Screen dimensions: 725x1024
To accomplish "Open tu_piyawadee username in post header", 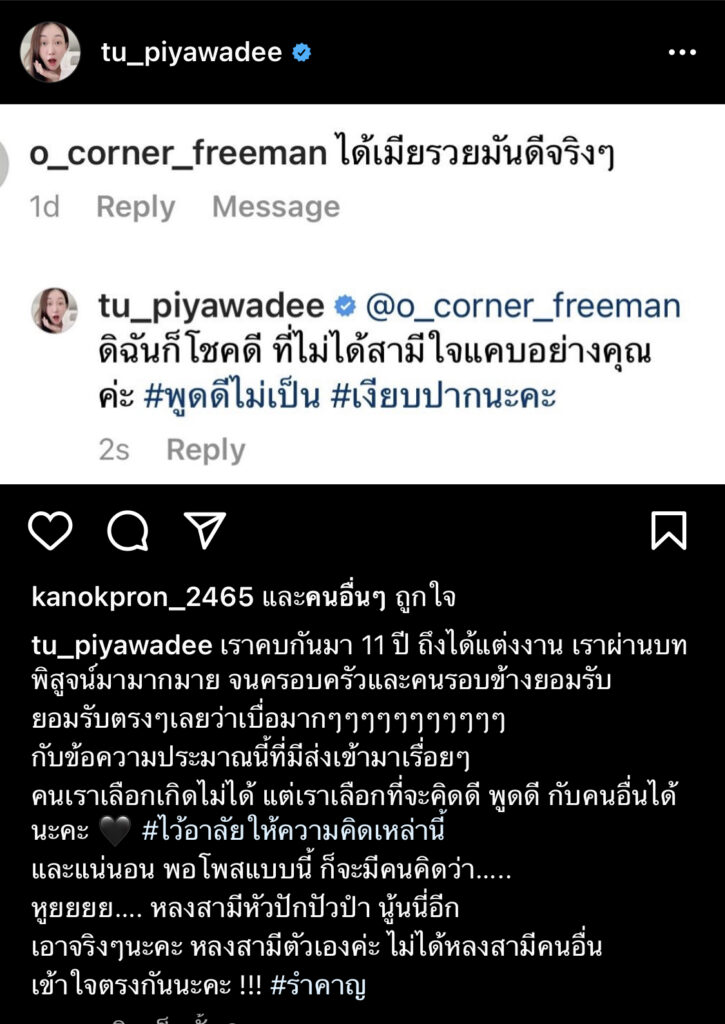I will [191, 52].
